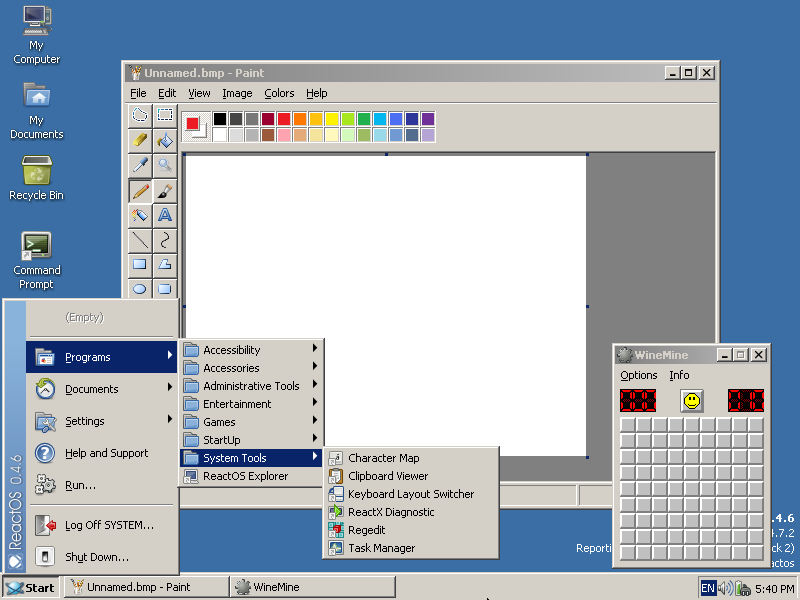This screenshot has width=800, height=600.
Task: Select the Free-form select tool in Paint
Action: pyautogui.click(x=140, y=115)
